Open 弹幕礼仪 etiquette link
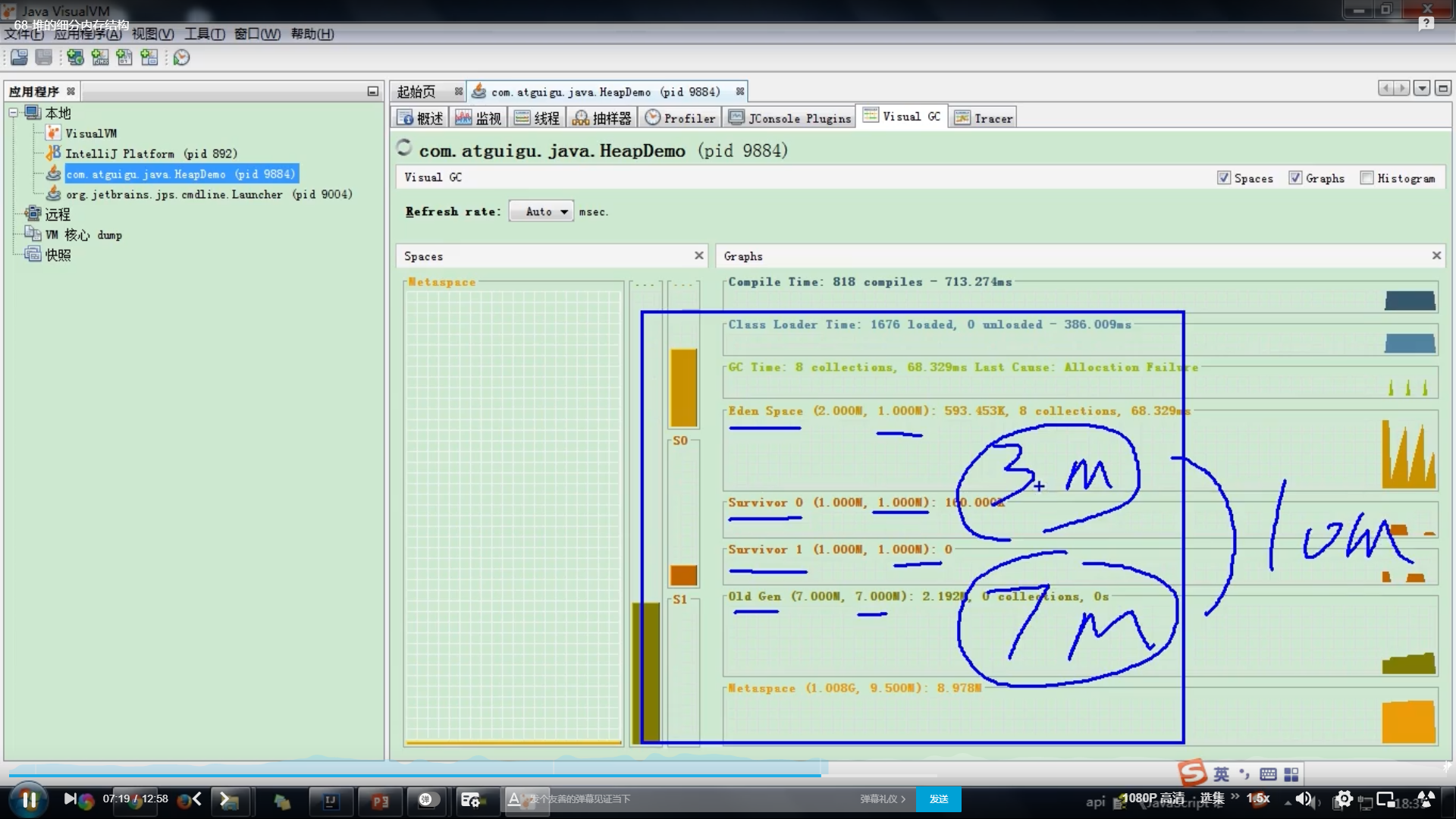Viewport: 1456px width, 819px height. point(883,799)
